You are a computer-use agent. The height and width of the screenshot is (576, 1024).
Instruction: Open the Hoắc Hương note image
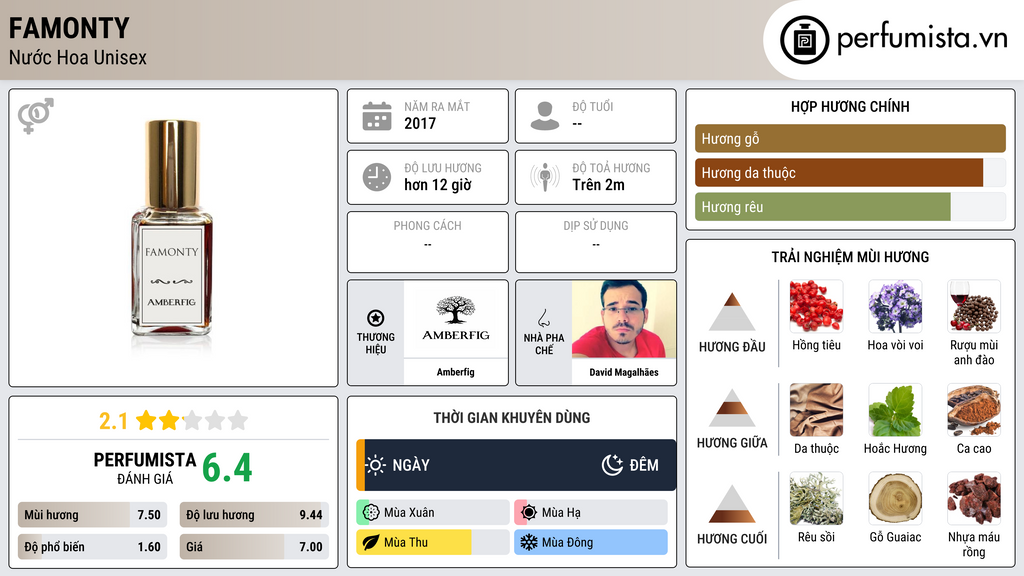[x=895, y=409]
